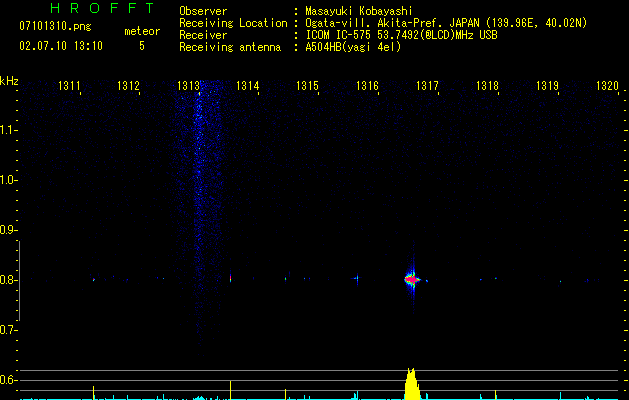Click time axis label 1317
629x400 pixels.
coord(427,86)
